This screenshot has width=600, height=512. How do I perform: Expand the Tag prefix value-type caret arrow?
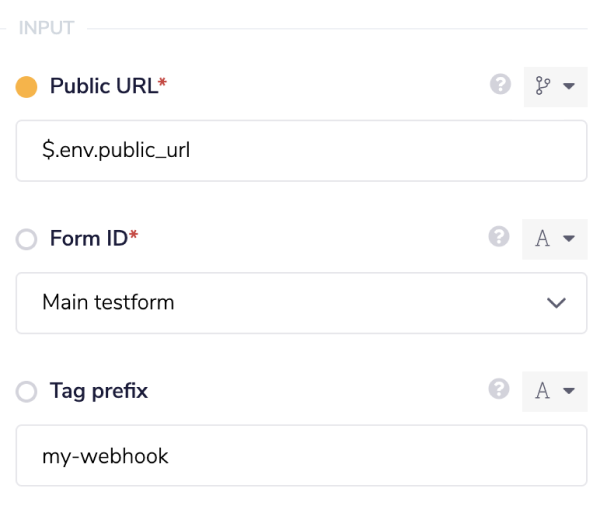[569, 391]
